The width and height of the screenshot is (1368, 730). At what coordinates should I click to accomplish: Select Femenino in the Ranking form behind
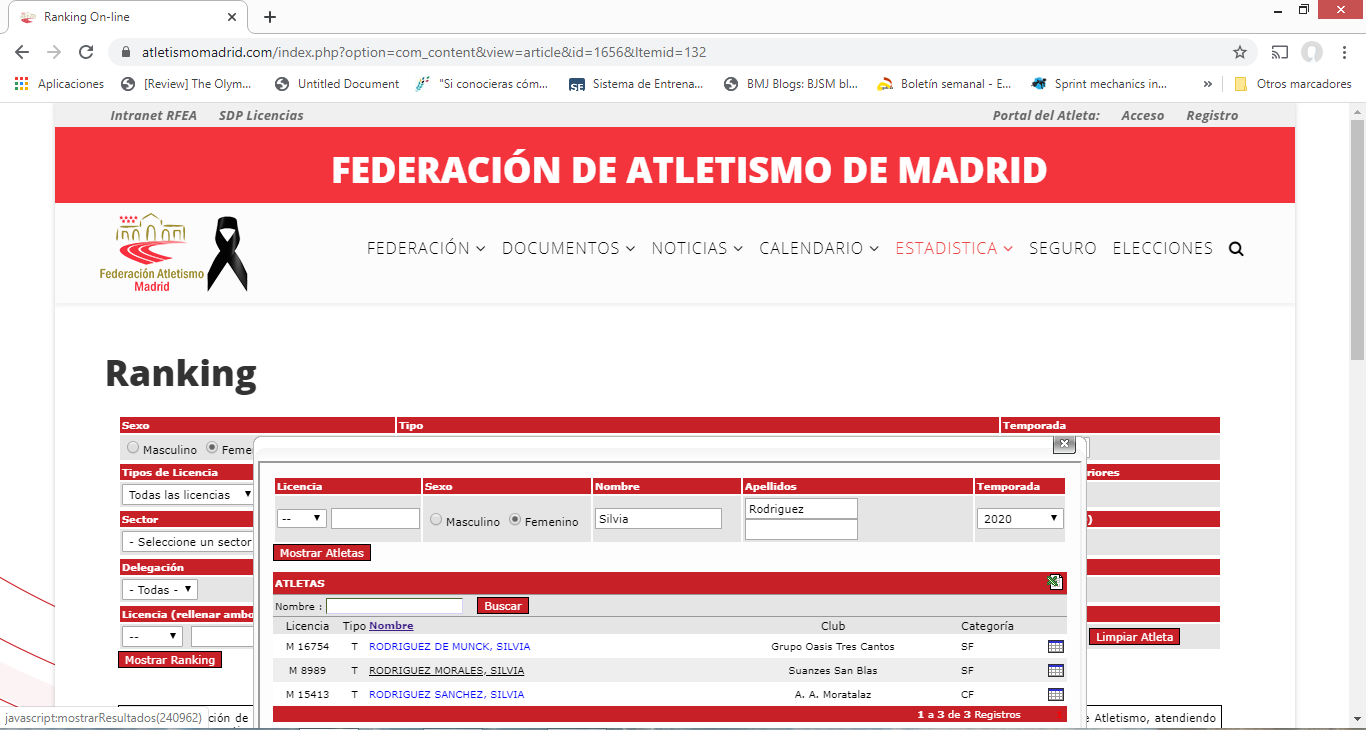[x=212, y=448]
